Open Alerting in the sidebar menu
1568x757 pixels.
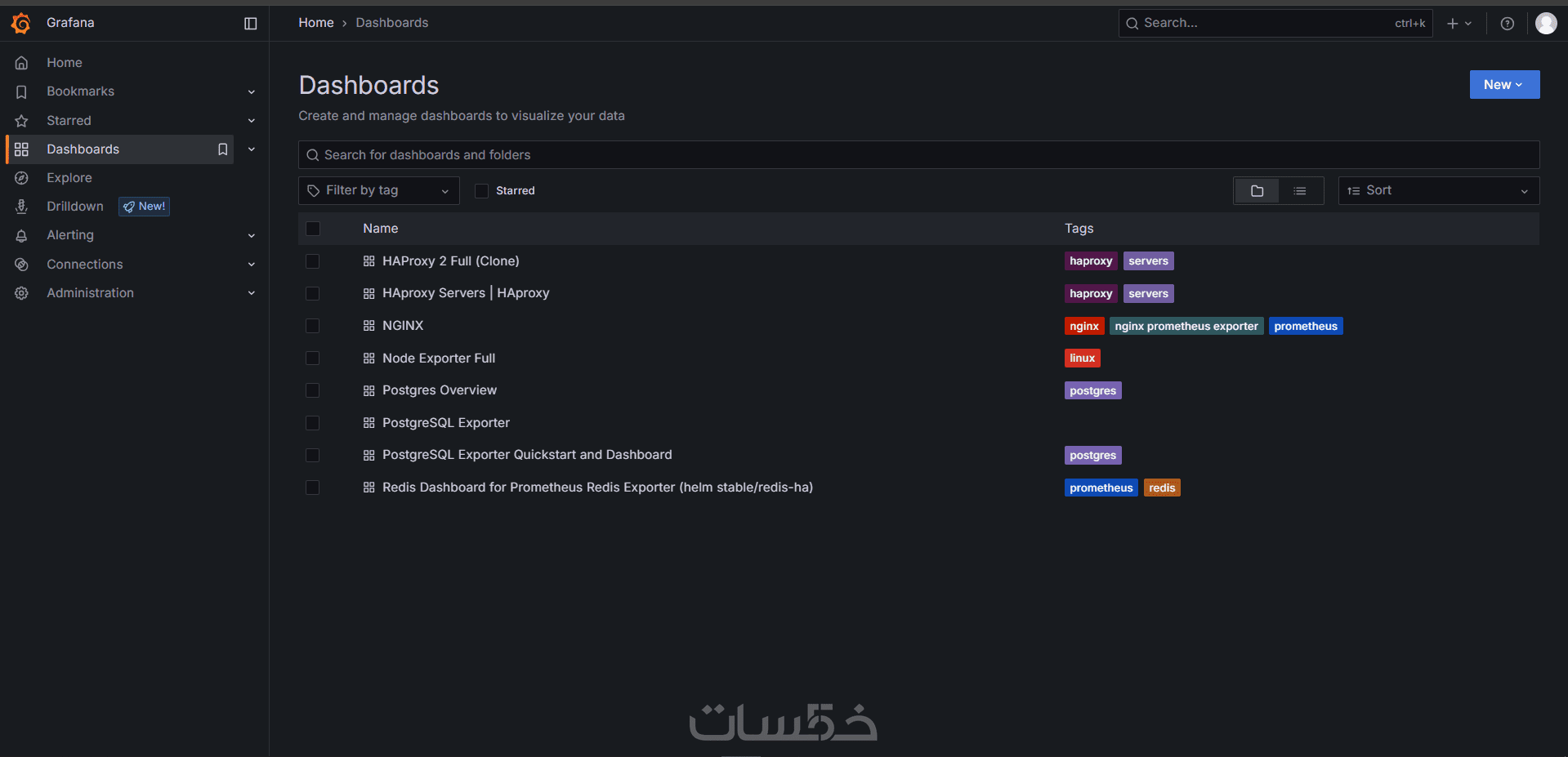70,235
